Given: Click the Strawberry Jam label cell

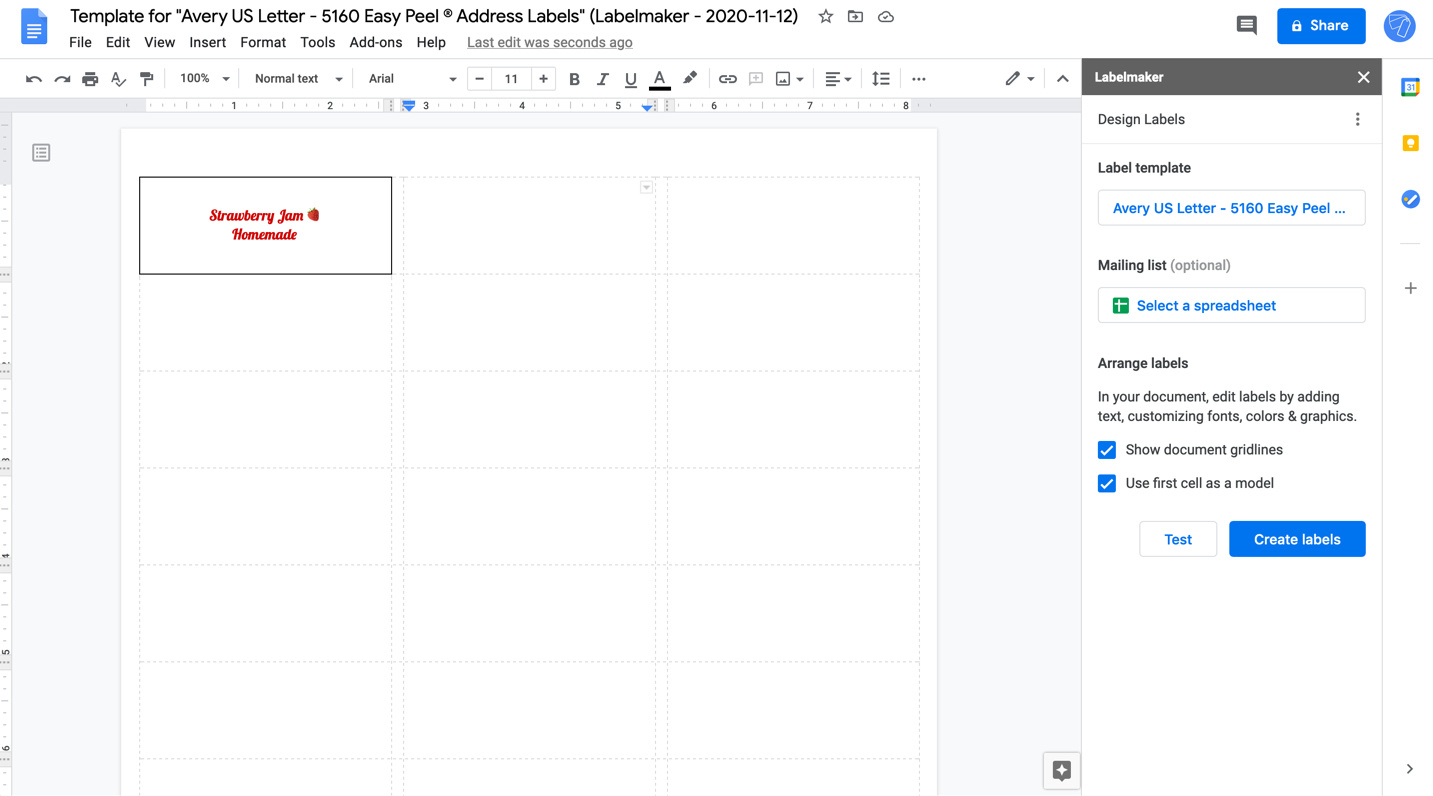Looking at the screenshot, I should tap(265, 225).
